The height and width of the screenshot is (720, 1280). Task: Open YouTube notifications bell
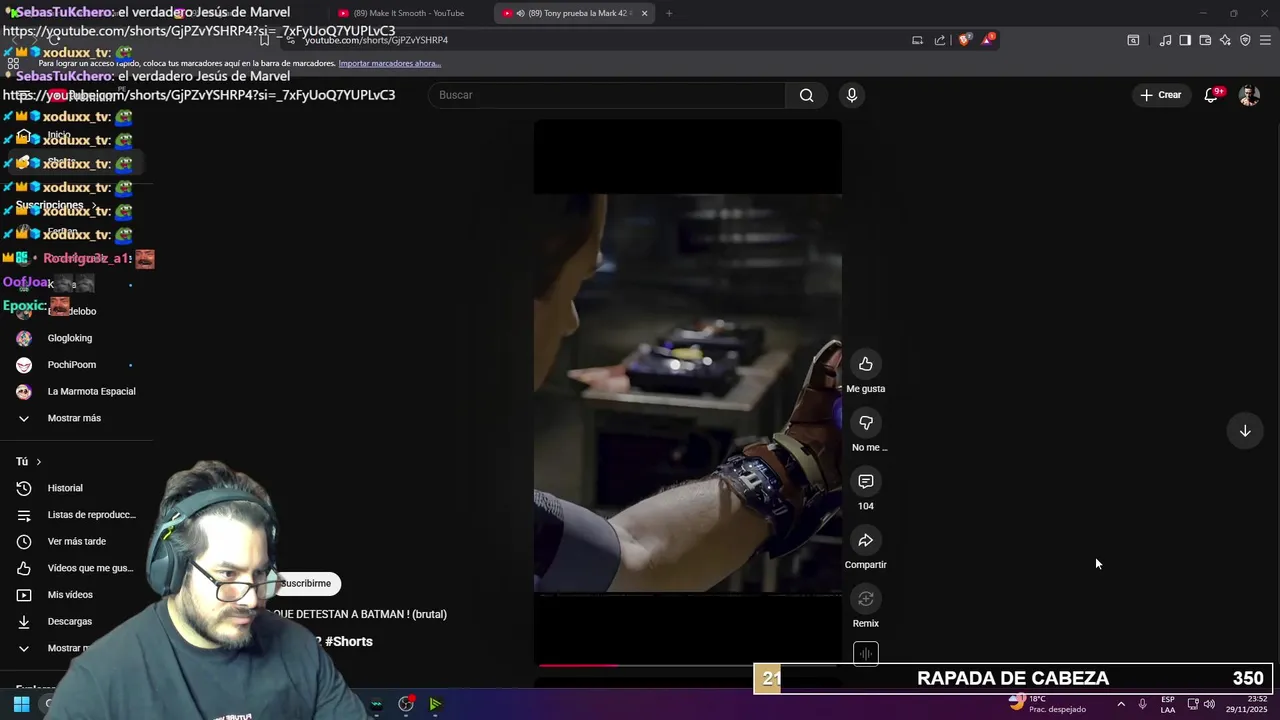pos(1211,95)
